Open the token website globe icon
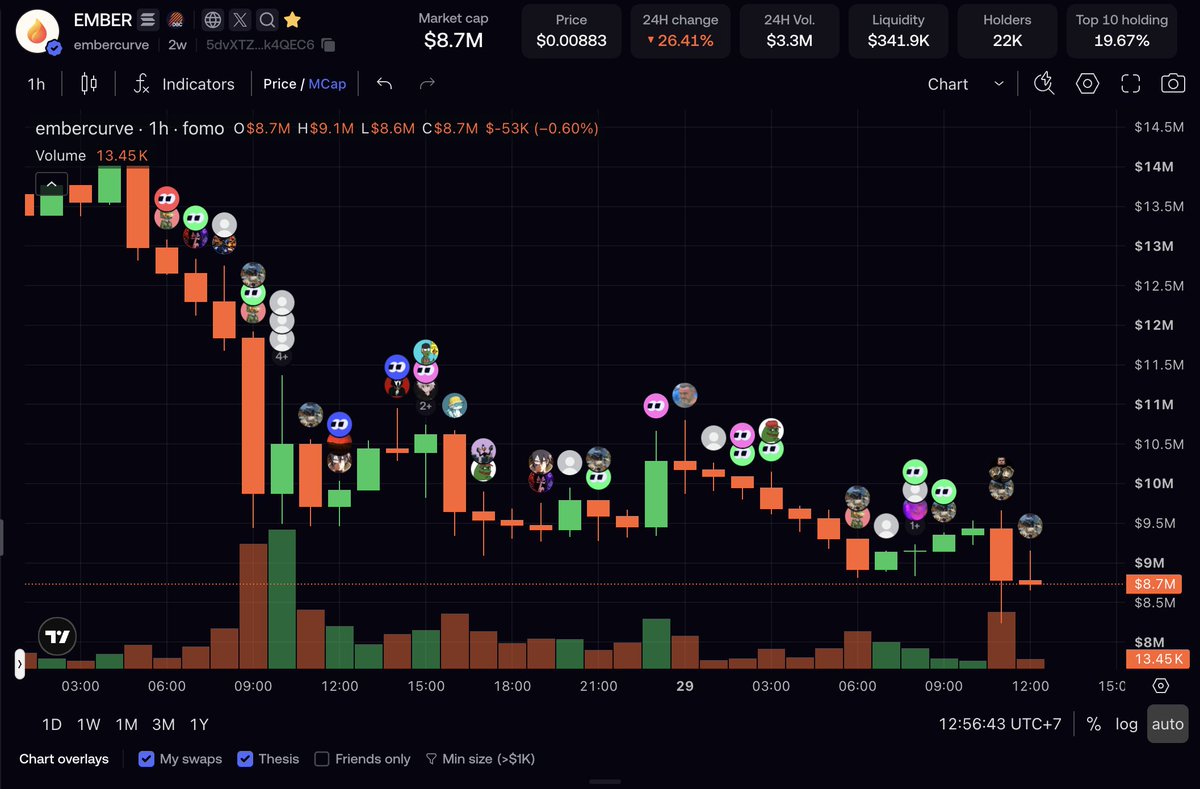This screenshot has width=1200, height=789. (x=213, y=20)
